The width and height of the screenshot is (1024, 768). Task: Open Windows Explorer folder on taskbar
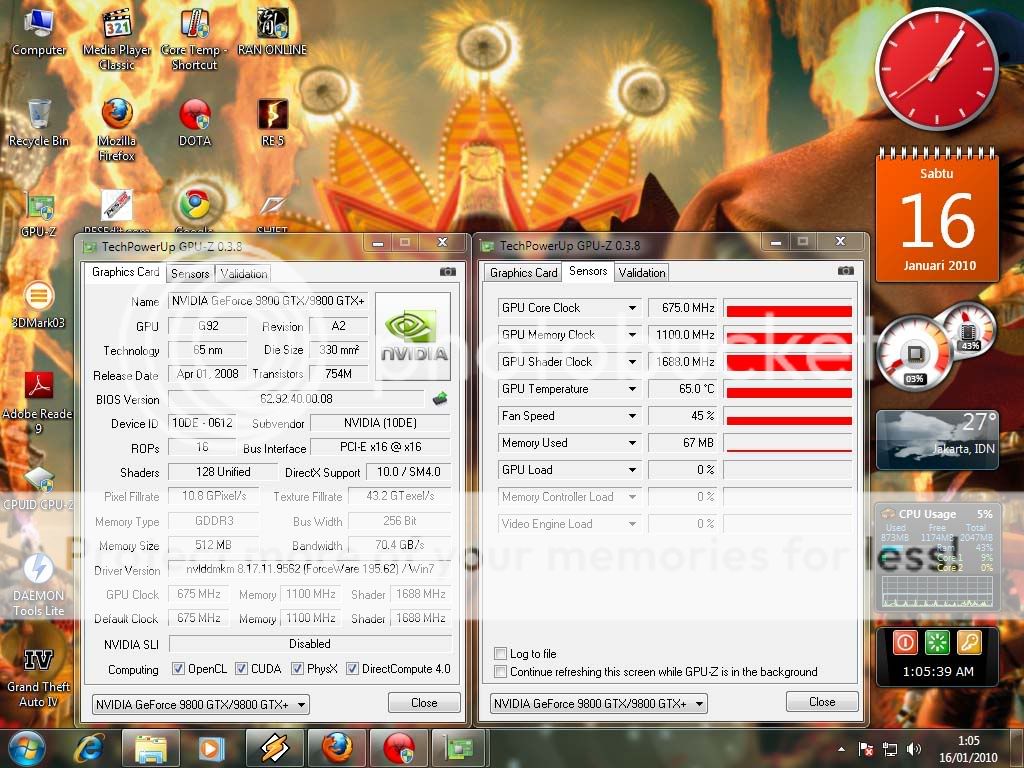click(150, 748)
